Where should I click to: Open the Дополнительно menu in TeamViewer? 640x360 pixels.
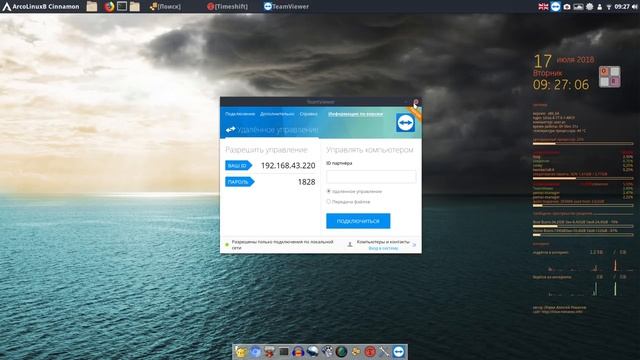(x=277, y=114)
